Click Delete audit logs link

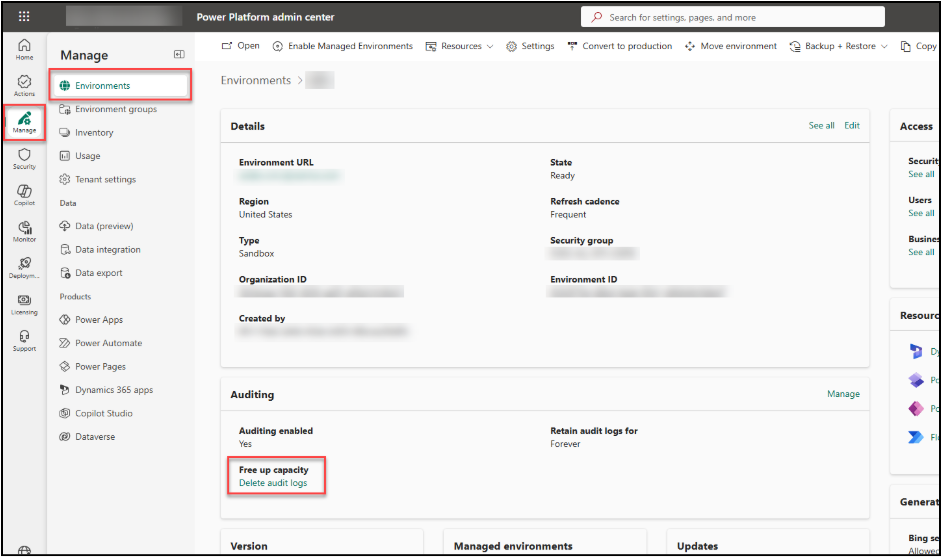[273, 483]
